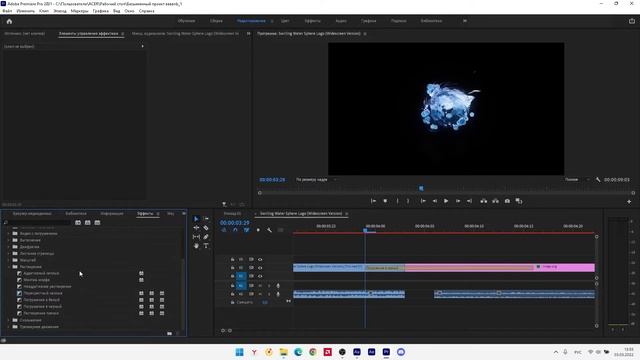Hide video track V3 with eye icon
The height and width of the screenshot is (360, 640).
click(260, 259)
